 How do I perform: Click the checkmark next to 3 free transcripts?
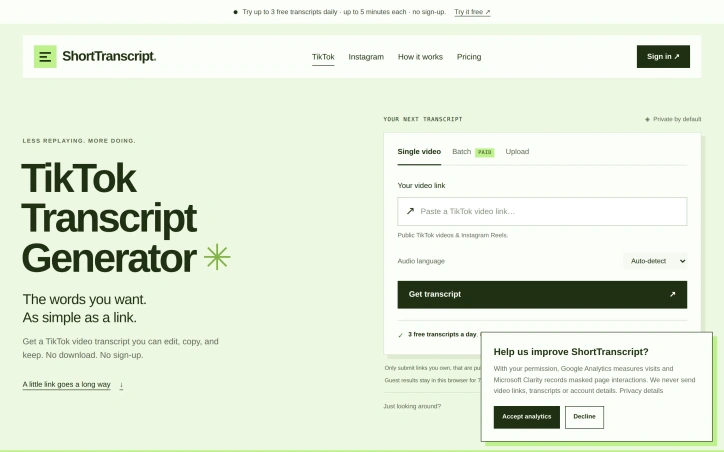point(400,335)
